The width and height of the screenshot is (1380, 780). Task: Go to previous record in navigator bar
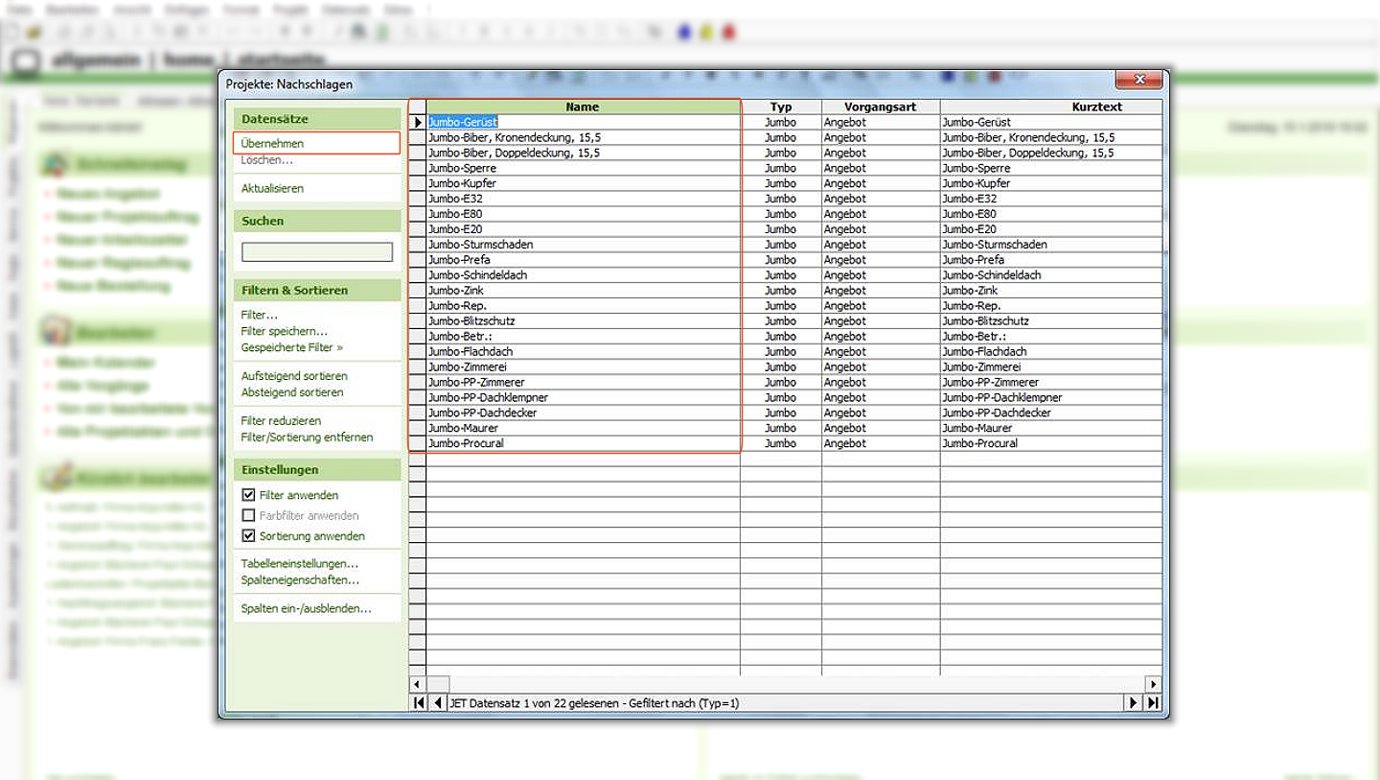pos(438,703)
